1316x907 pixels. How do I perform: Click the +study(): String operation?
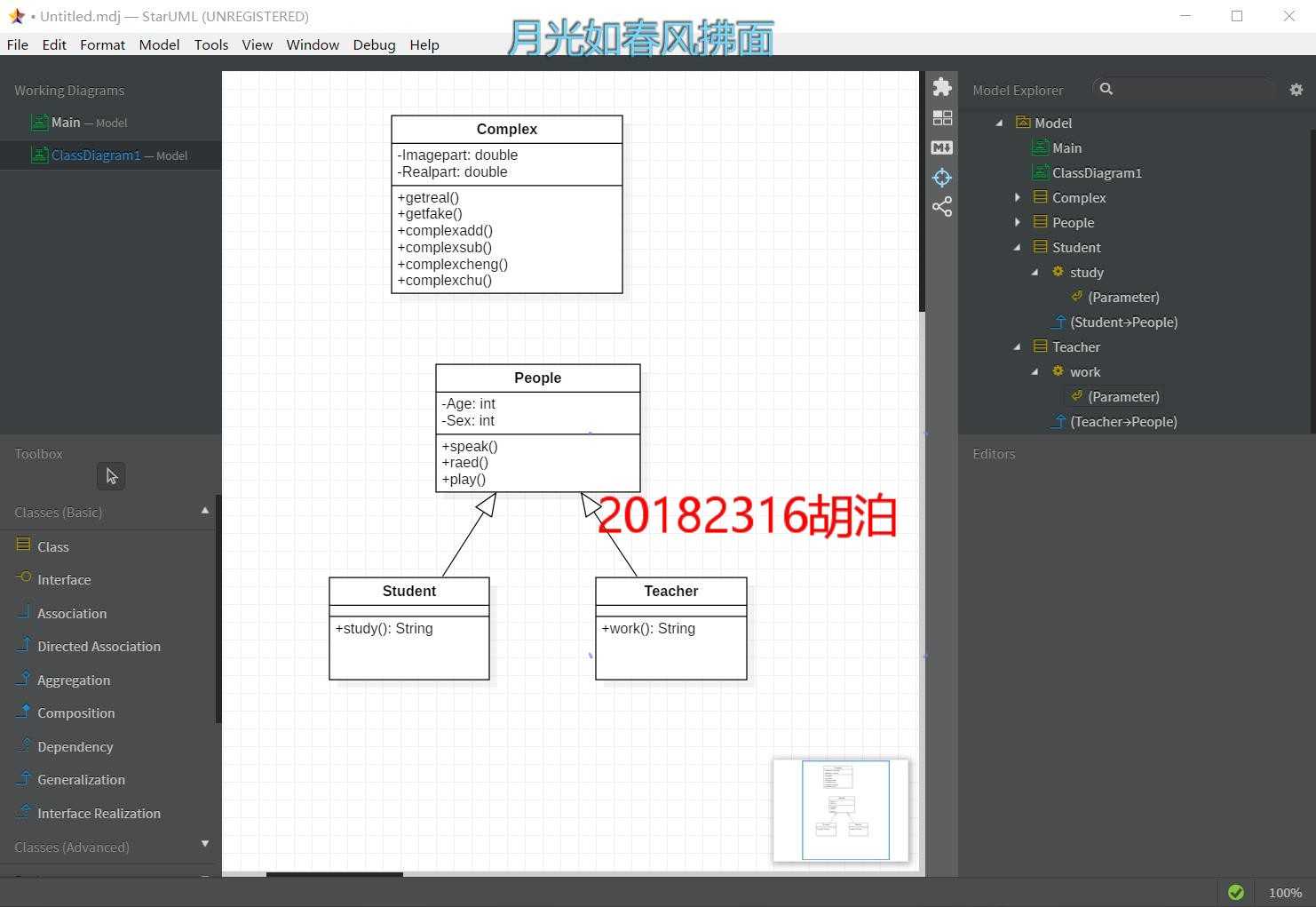pyautogui.click(x=384, y=628)
